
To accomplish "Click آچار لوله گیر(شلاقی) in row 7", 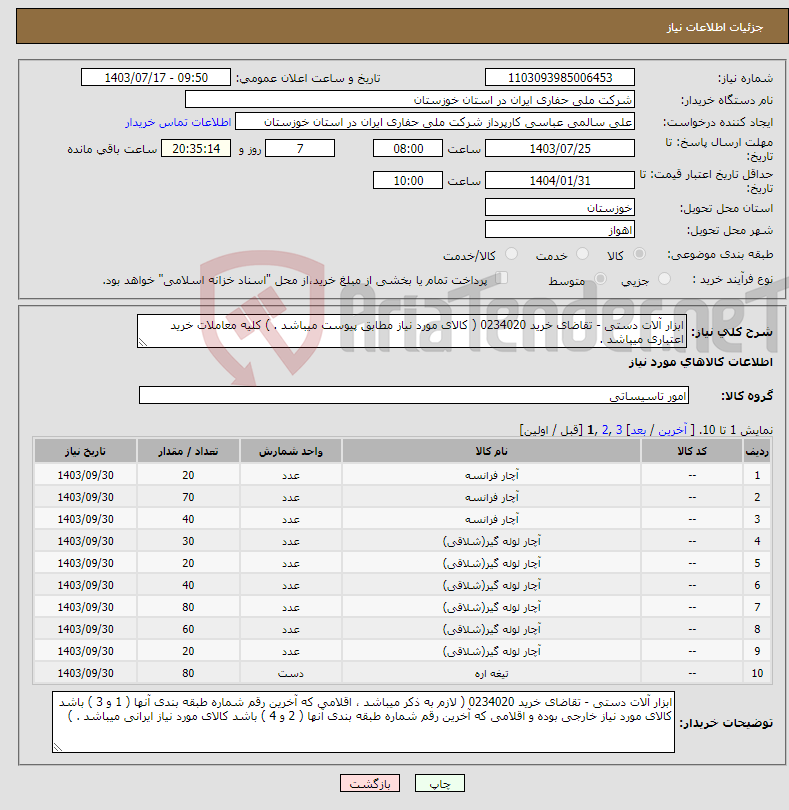I will pos(491,608).
